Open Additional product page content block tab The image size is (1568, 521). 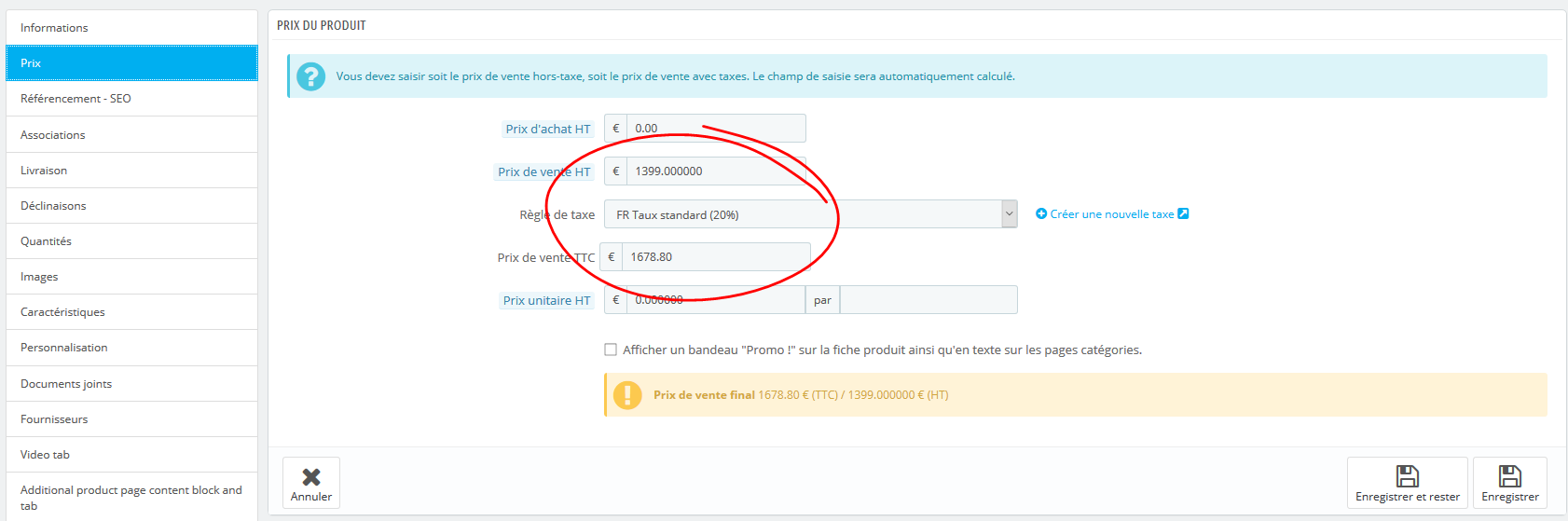pos(131,497)
